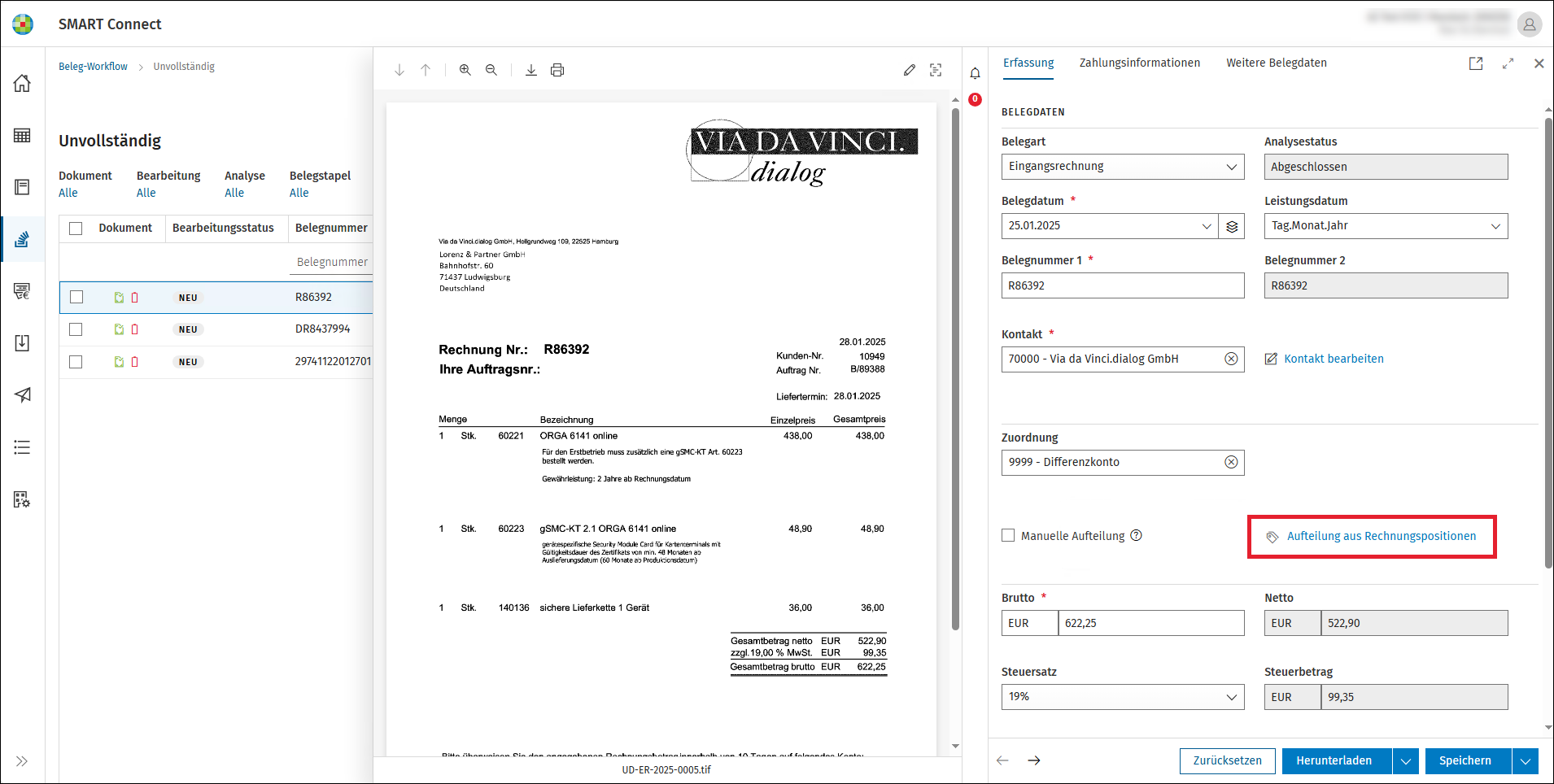
Task: Toggle the select-all documents checkbox
Action: [x=76, y=229]
